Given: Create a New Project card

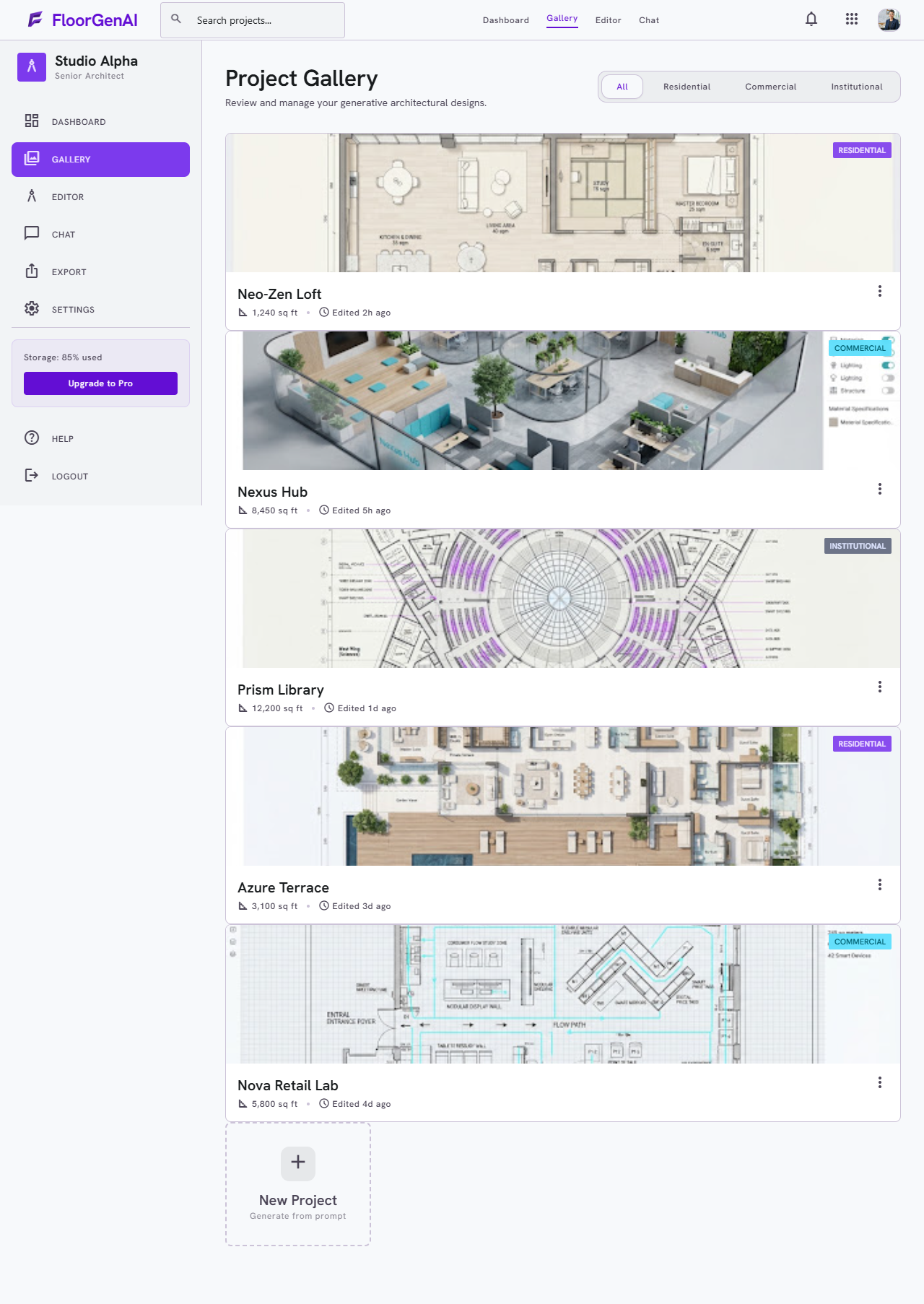Looking at the screenshot, I should [x=298, y=1184].
